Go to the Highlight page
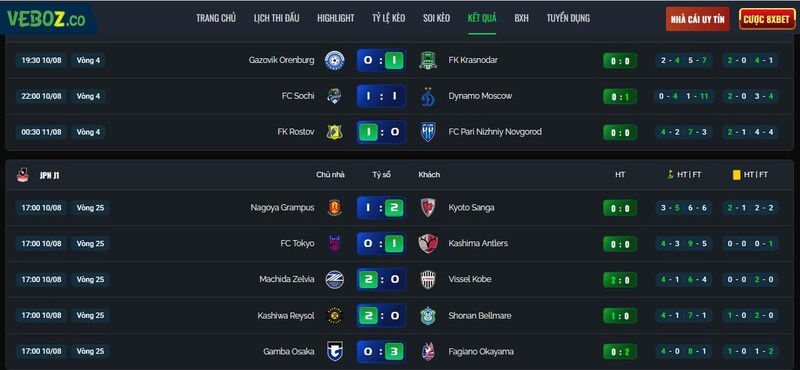The width and height of the screenshot is (800, 370). 336,18
